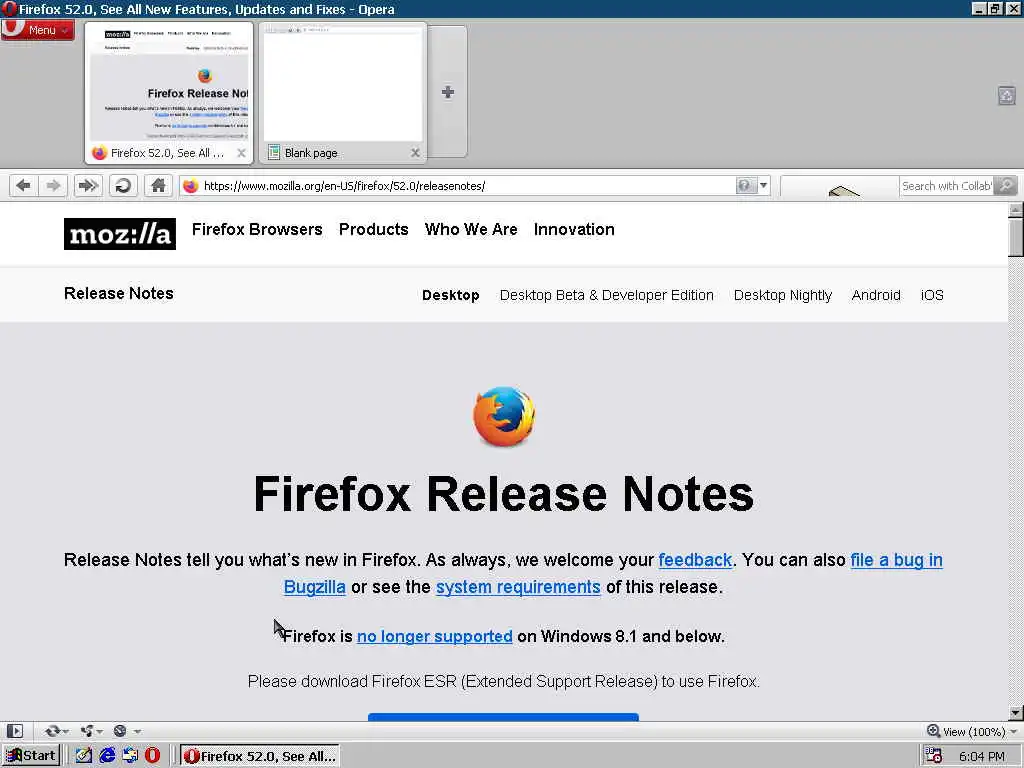1024x768 pixels.
Task: Click the Opera Unite status icon
Action: coord(87,731)
